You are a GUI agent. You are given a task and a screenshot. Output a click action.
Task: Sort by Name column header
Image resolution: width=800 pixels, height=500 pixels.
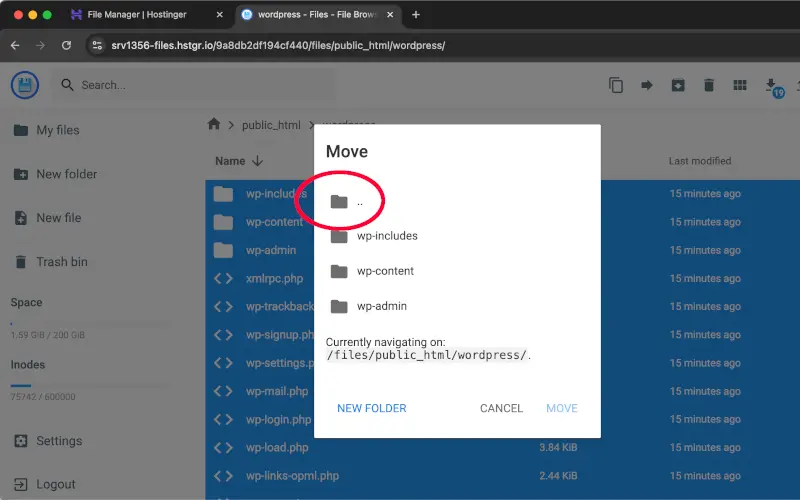[x=239, y=161]
